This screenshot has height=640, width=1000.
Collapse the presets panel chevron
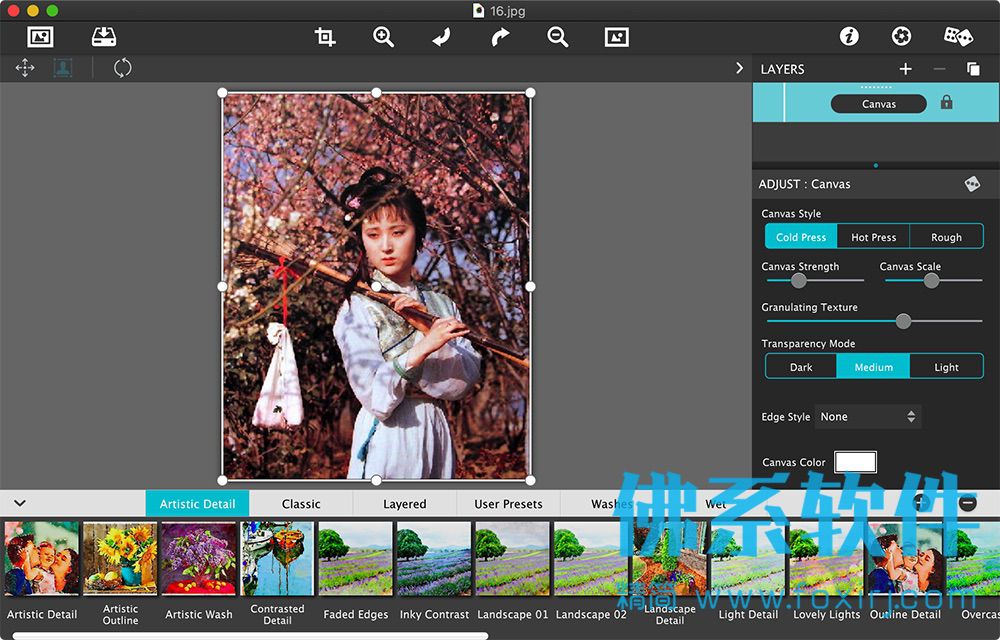20,503
